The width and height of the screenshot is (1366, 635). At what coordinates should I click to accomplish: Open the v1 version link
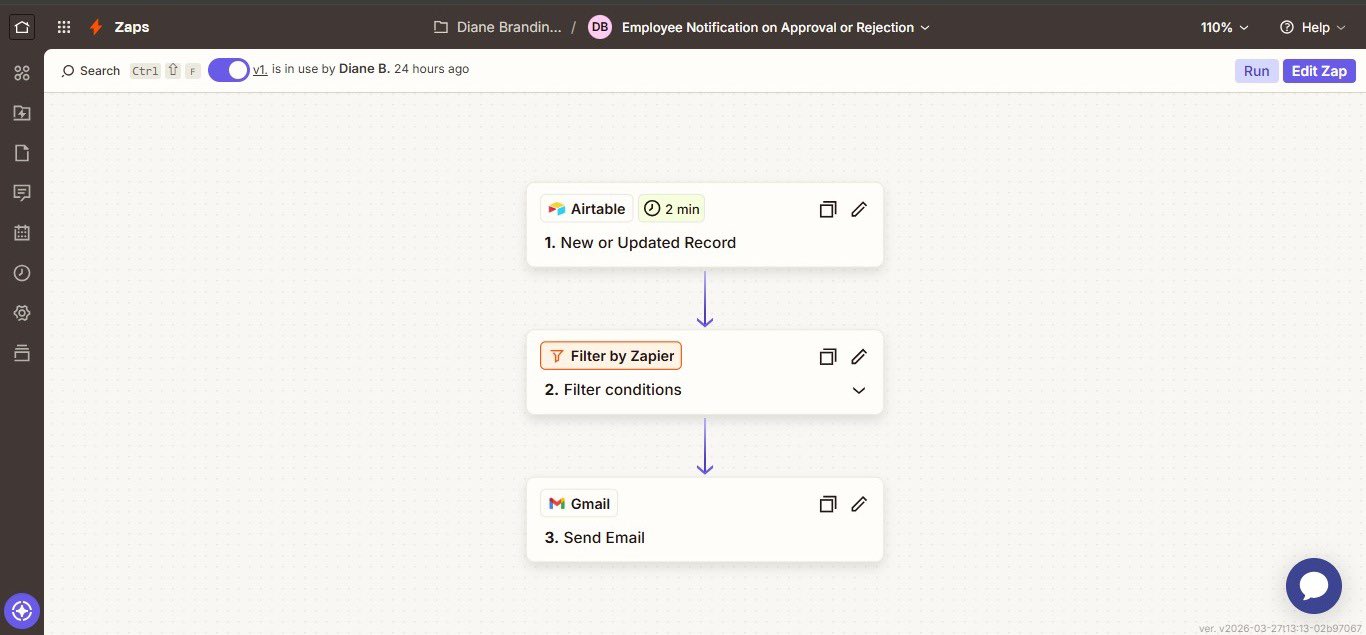259,70
